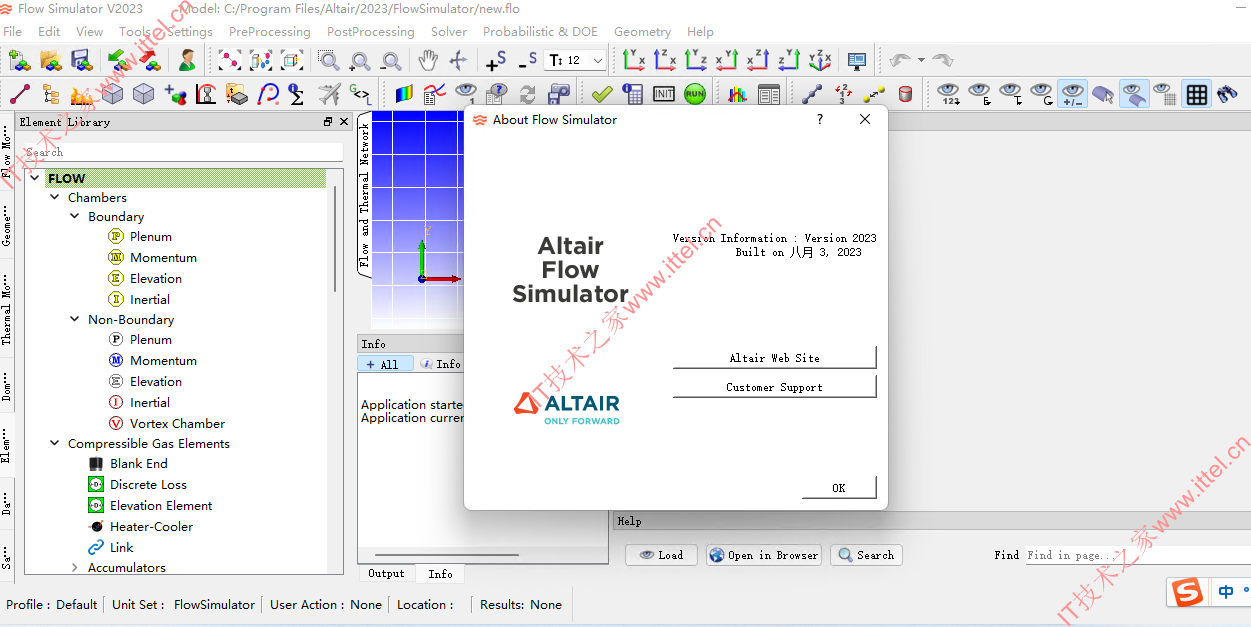Click the Load button in Help
This screenshot has width=1251, height=627.
click(661, 555)
